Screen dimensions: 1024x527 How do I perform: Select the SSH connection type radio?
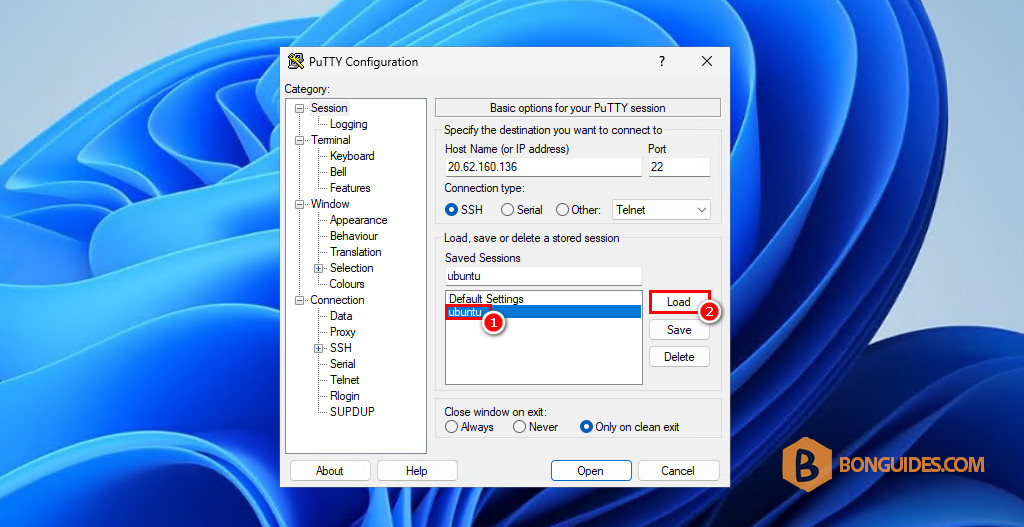tap(451, 210)
